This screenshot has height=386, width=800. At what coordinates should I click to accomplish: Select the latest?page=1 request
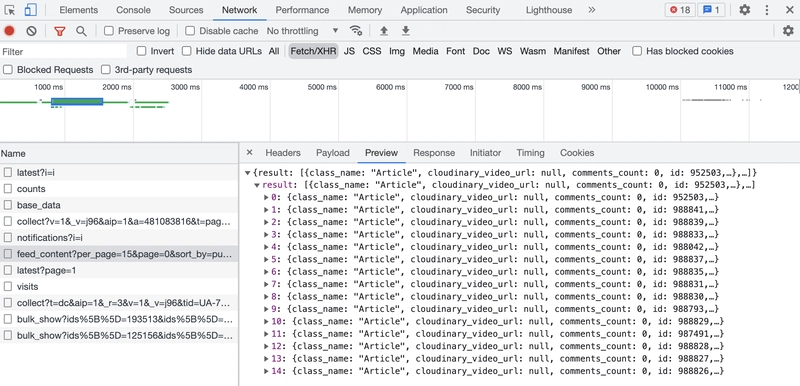119,270
